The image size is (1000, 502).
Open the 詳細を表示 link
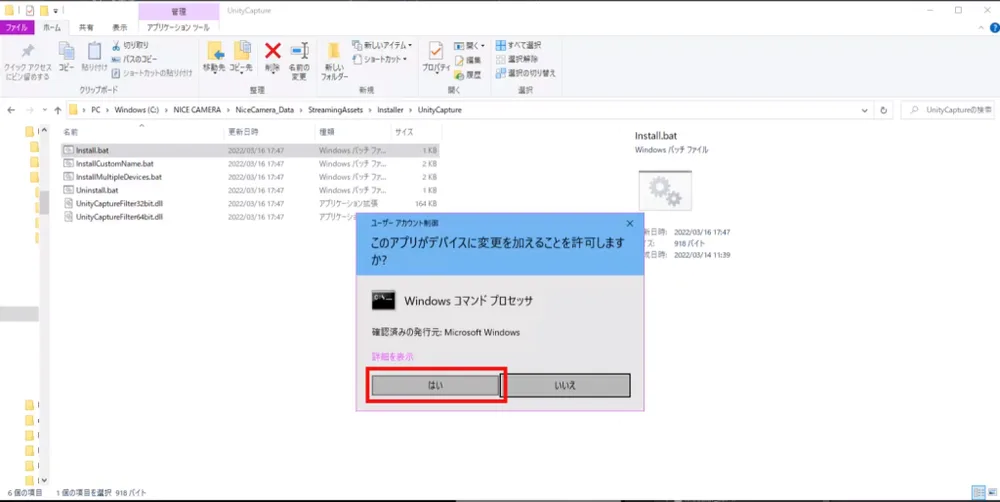point(393,357)
